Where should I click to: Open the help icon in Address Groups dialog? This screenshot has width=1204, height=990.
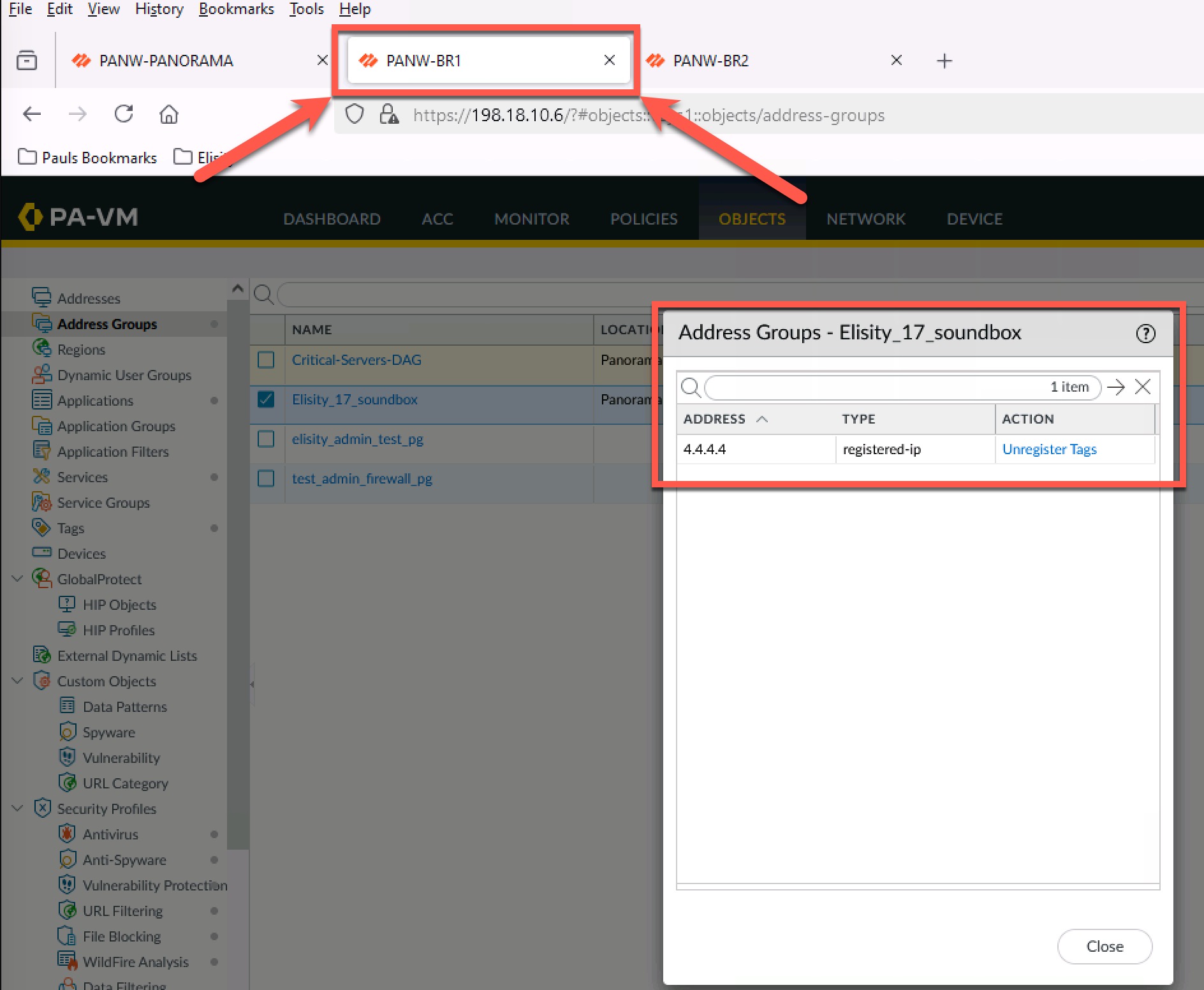tap(1145, 333)
